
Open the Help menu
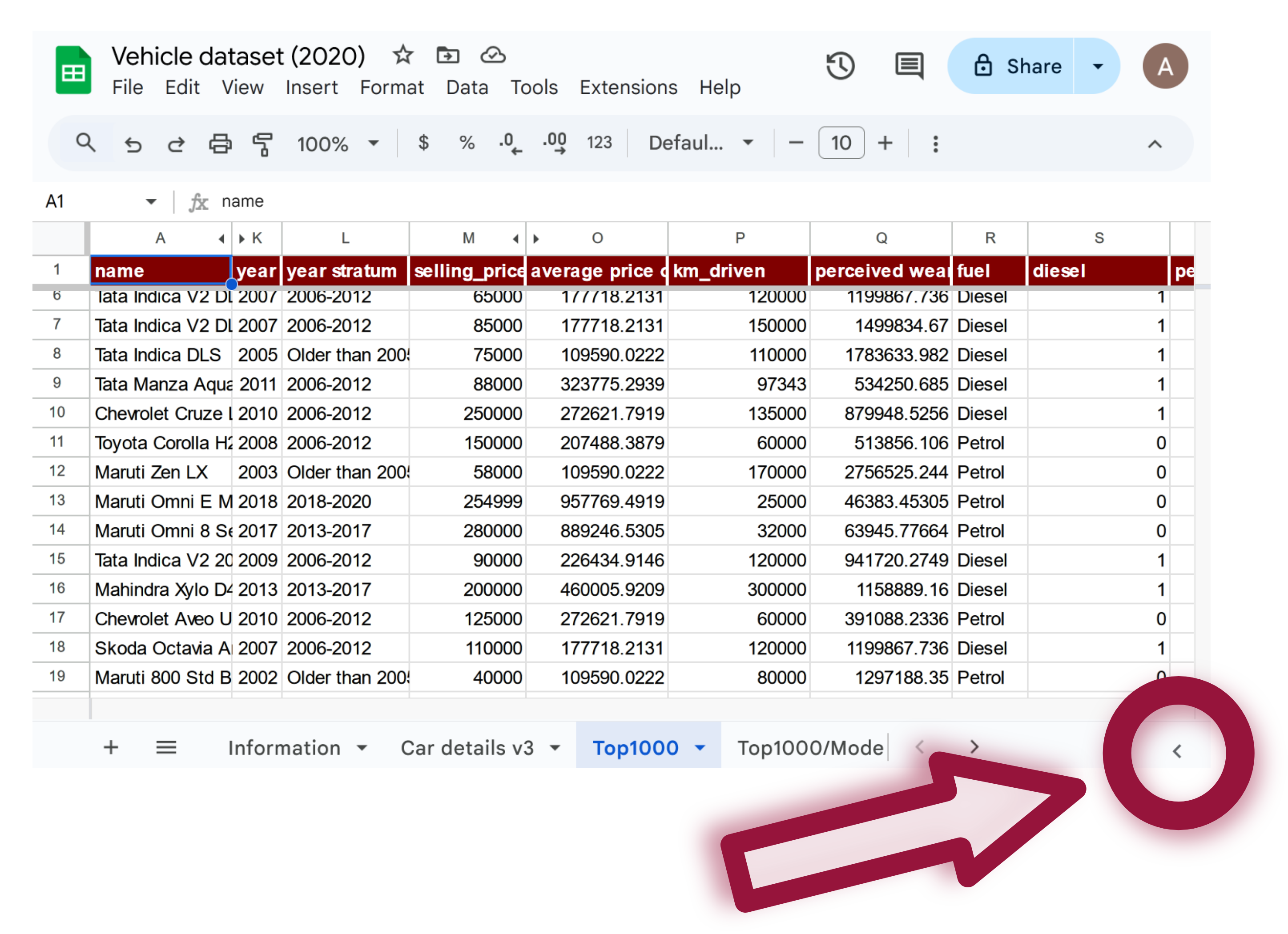pyautogui.click(x=720, y=88)
